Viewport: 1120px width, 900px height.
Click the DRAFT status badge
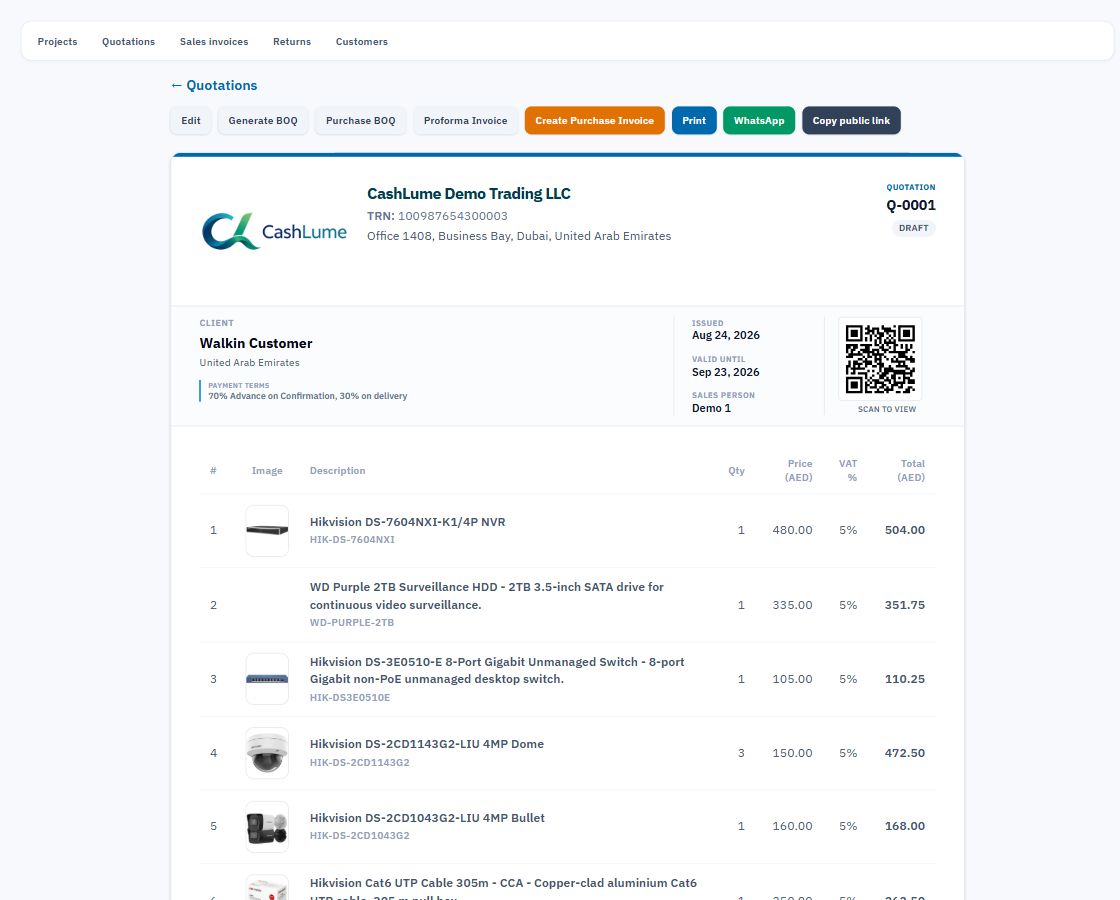[x=914, y=228]
